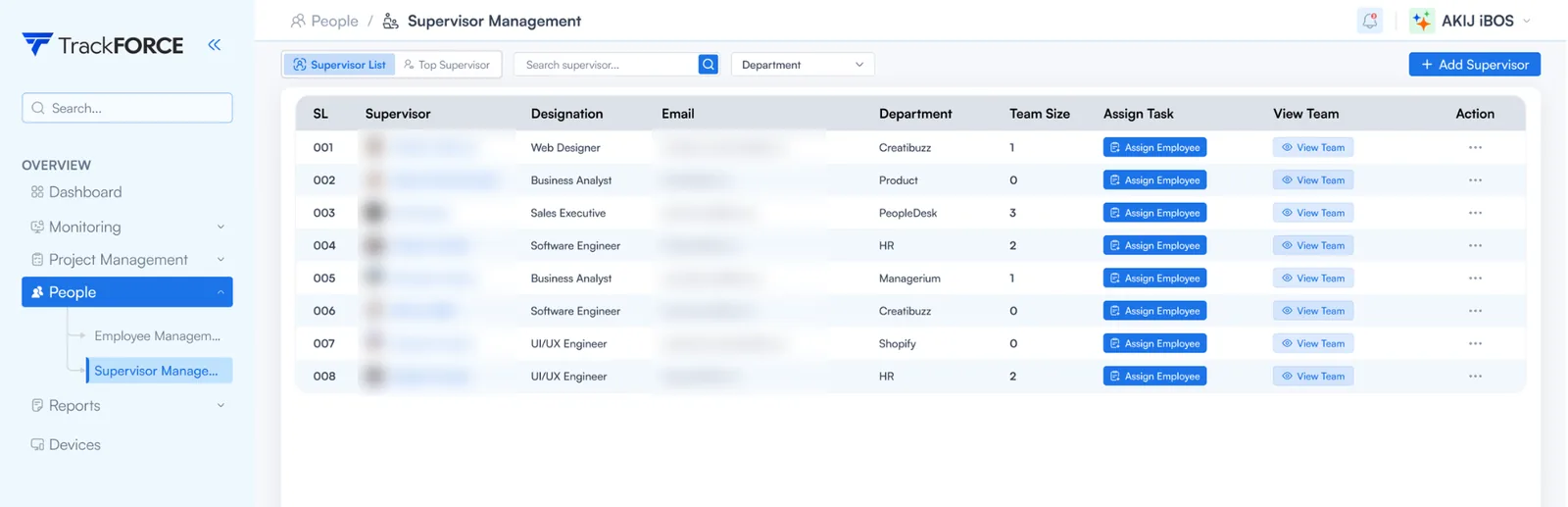Open action menu for row 008

[1475, 377]
